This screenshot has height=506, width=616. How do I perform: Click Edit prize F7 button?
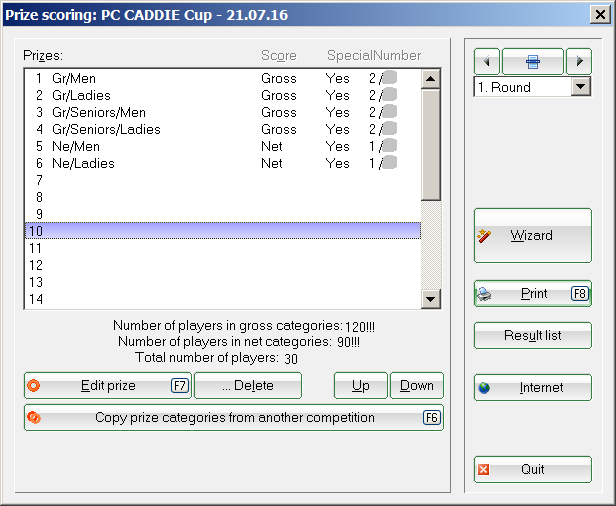[x=108, y=386]
